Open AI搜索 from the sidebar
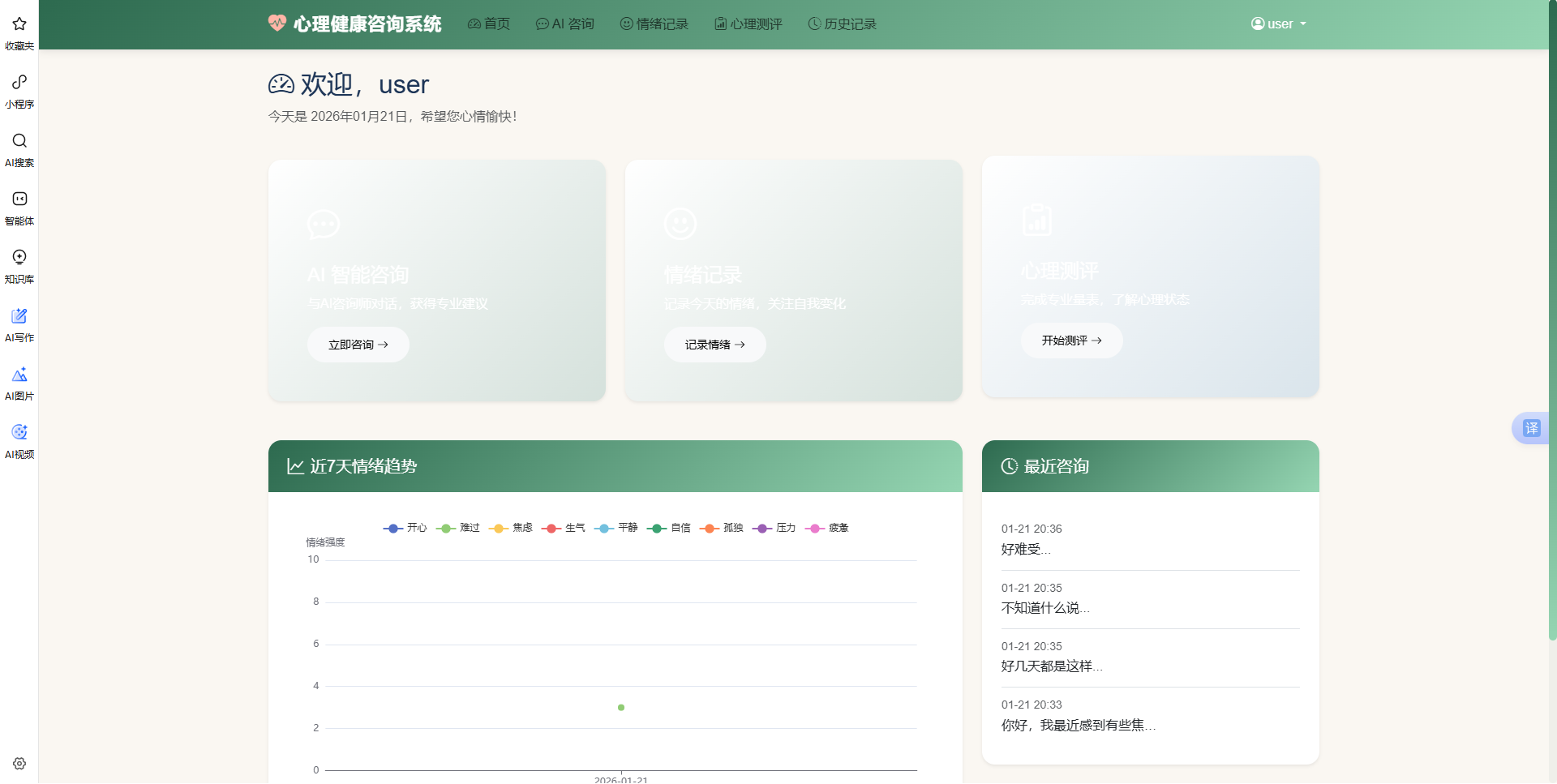This screenshot has width=1557, height=784. pyautogui.click(x=19, y=141)
